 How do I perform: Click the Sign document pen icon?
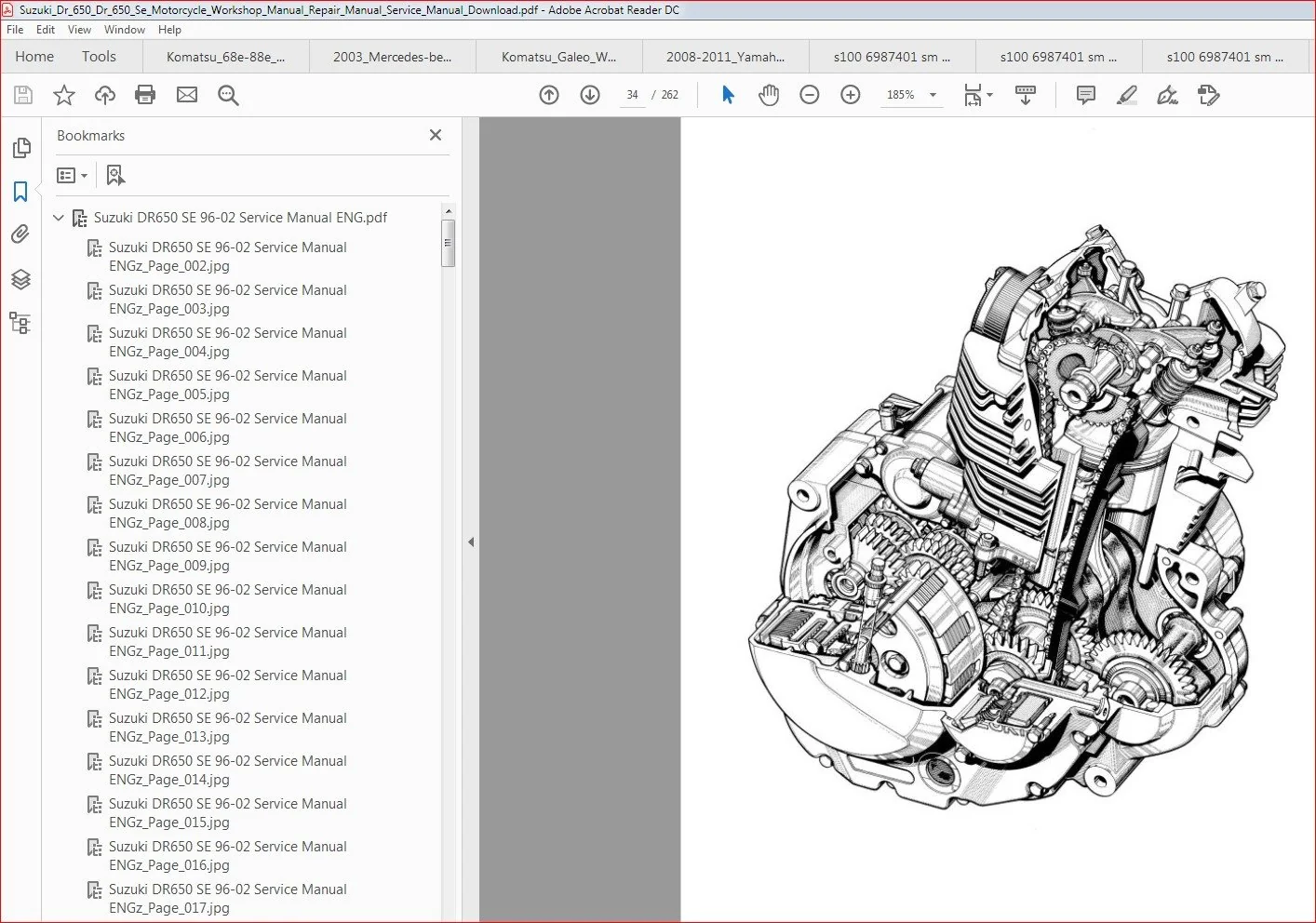tap(1167, 95)
